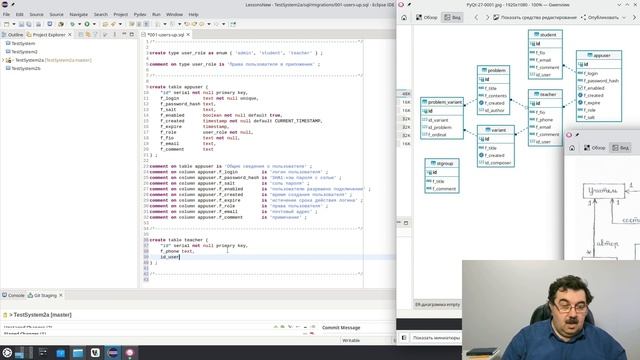
Task: Switch to the Project Explorer tab
Action: [46, 35]
